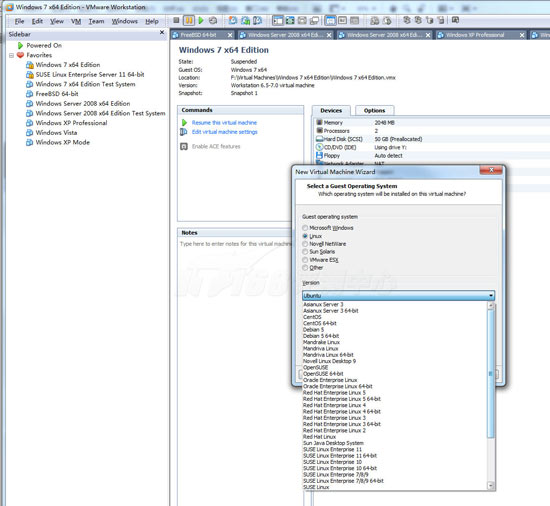Click the FreeBSD 64-bit sidebar VM icon

tap(29, 94)
